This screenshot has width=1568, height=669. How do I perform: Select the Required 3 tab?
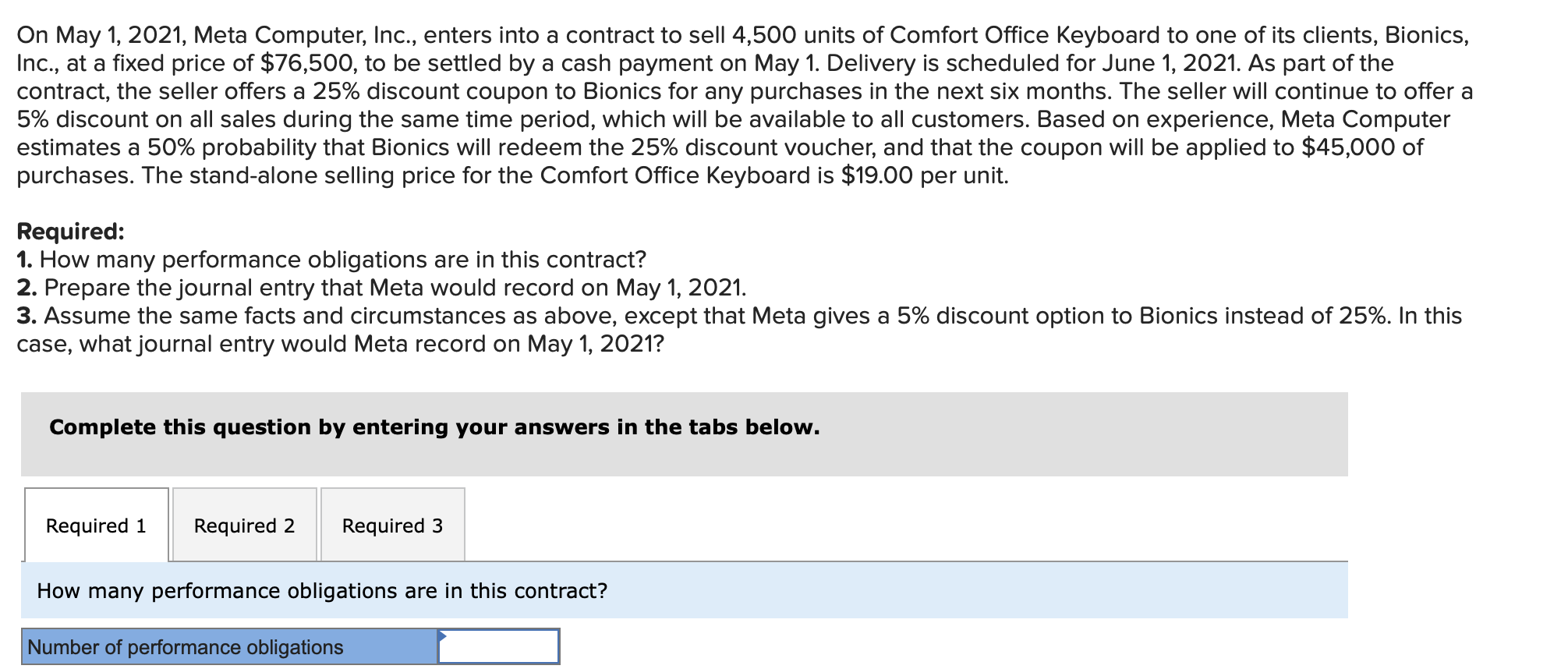[392, 526]
